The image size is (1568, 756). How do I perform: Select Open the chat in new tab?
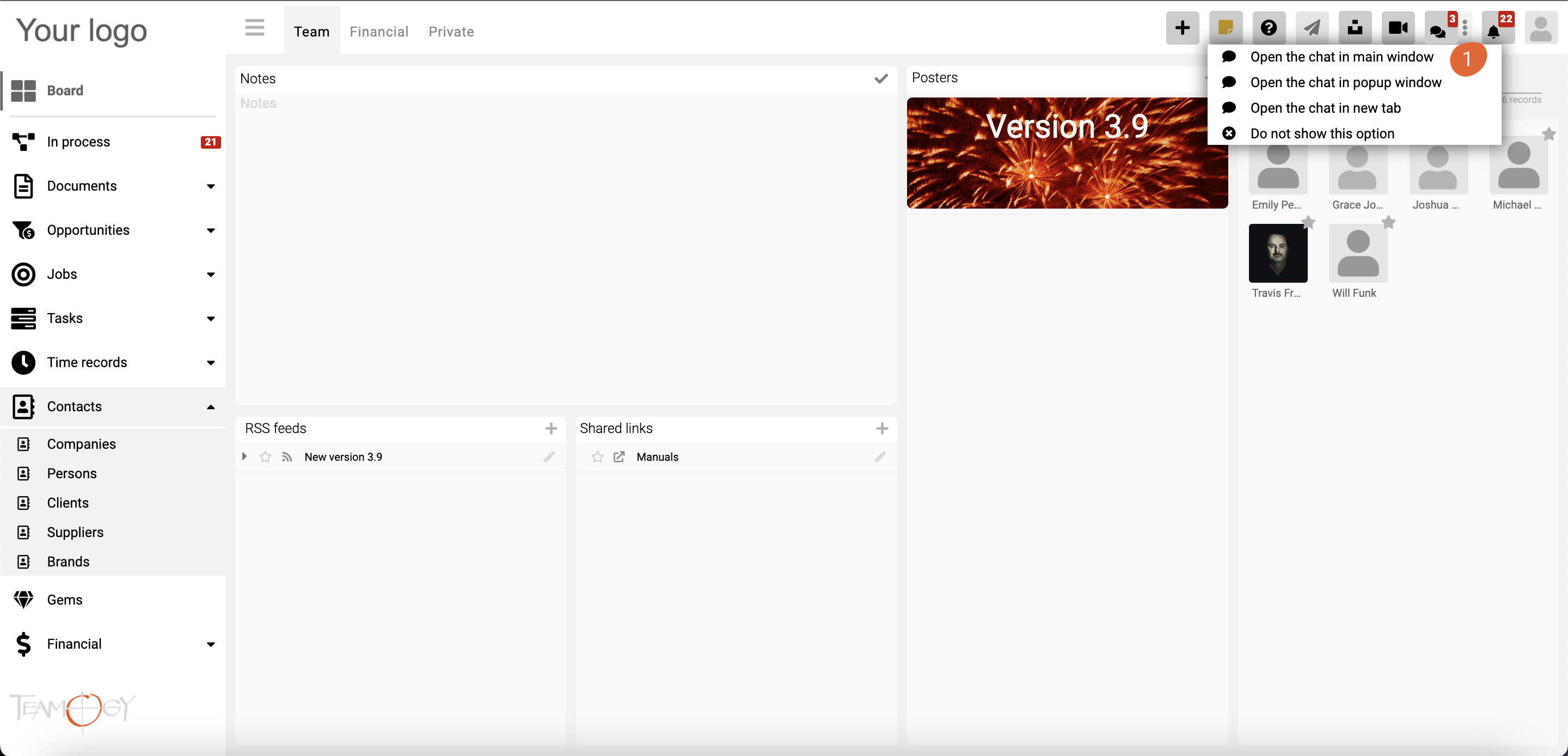coord(1325,108)
